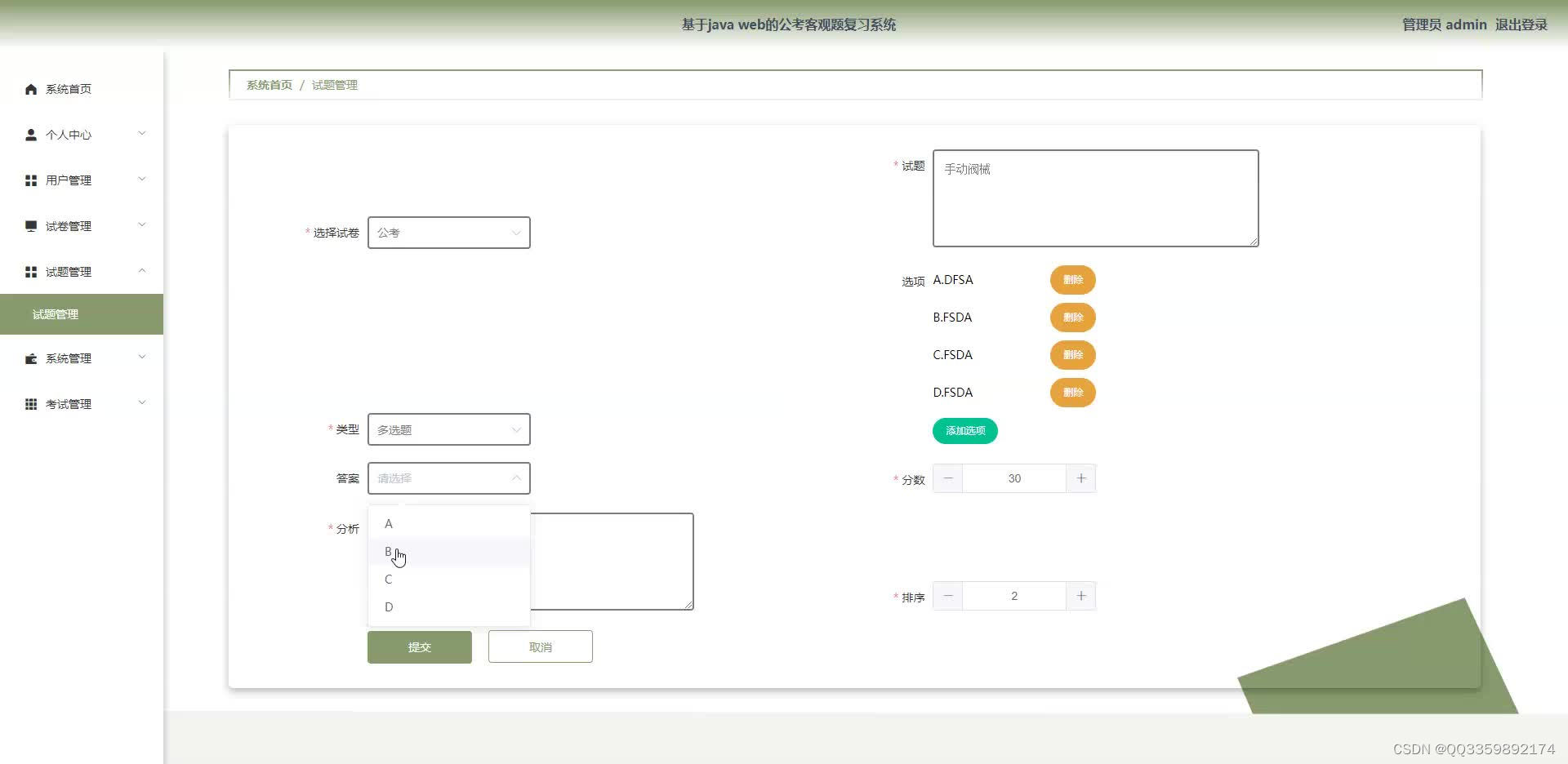Click the 分数 number field showing 30
The height and width of the screenshot is (764, 1568).
point(1014,478)
